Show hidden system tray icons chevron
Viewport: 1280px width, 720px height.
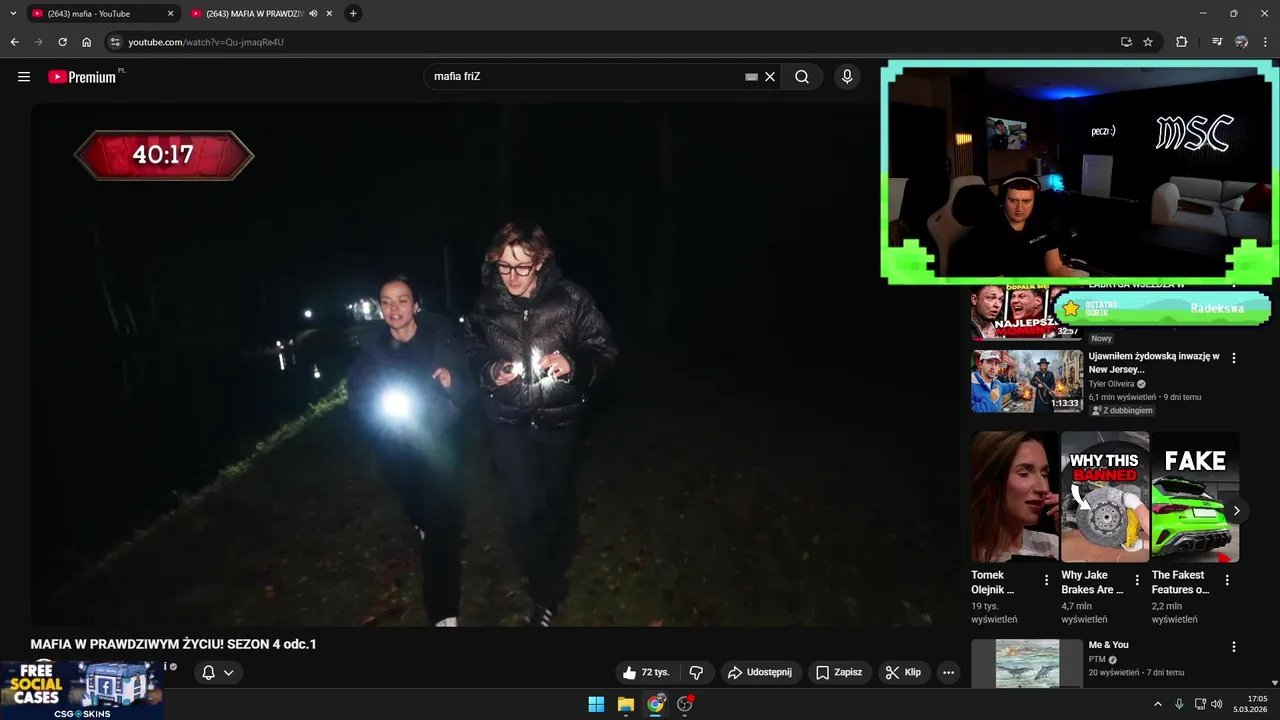(1158, 704)
